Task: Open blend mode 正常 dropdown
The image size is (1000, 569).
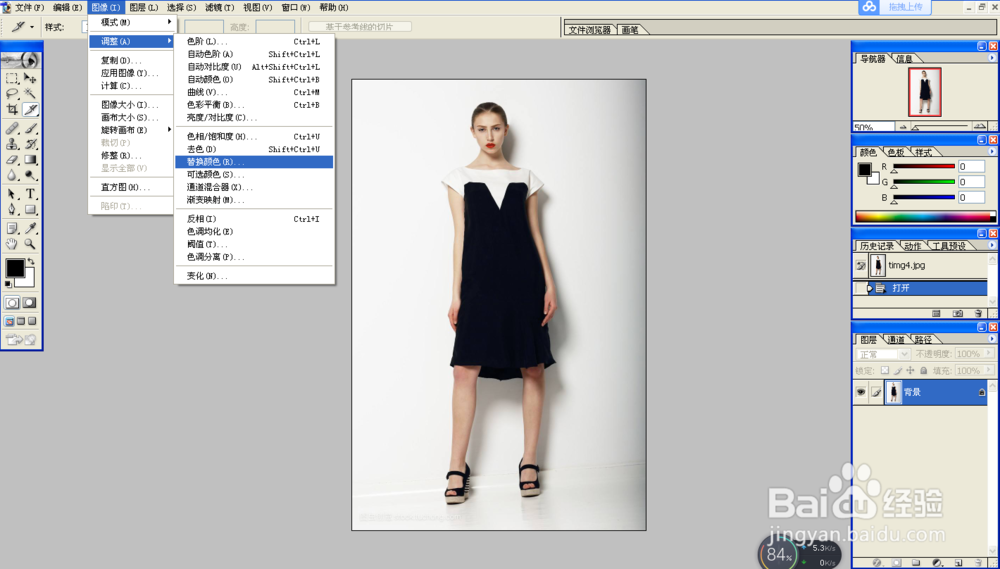Action: [883, 354]
